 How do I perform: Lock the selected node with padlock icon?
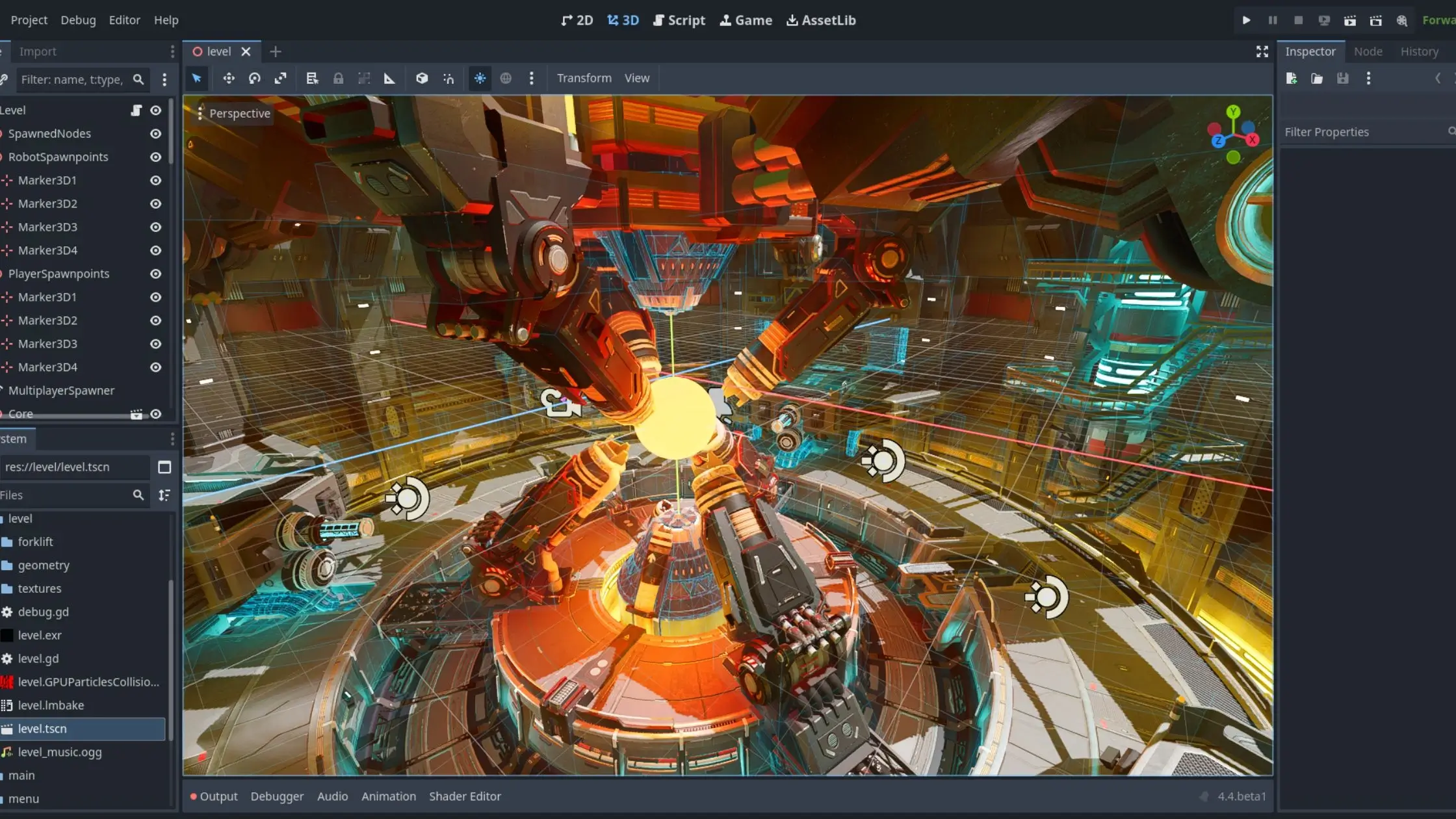(x=338, y=79)
